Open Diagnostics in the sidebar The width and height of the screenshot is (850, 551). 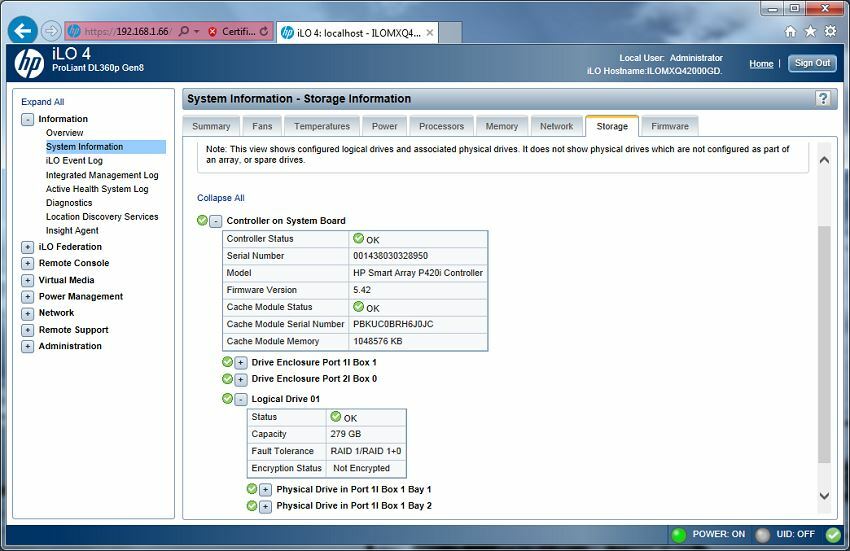[69, 203]
